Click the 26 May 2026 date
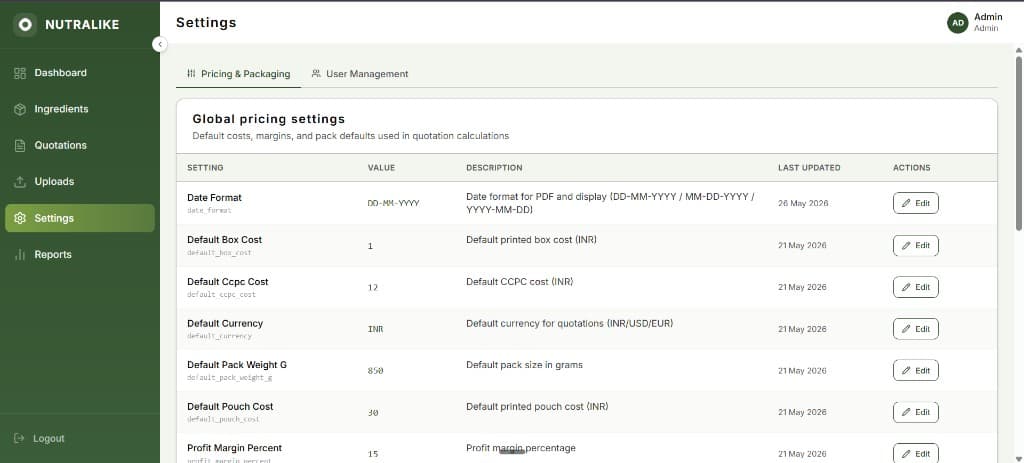The width and height of the screenshot is (1024, 463). [803, 203]
